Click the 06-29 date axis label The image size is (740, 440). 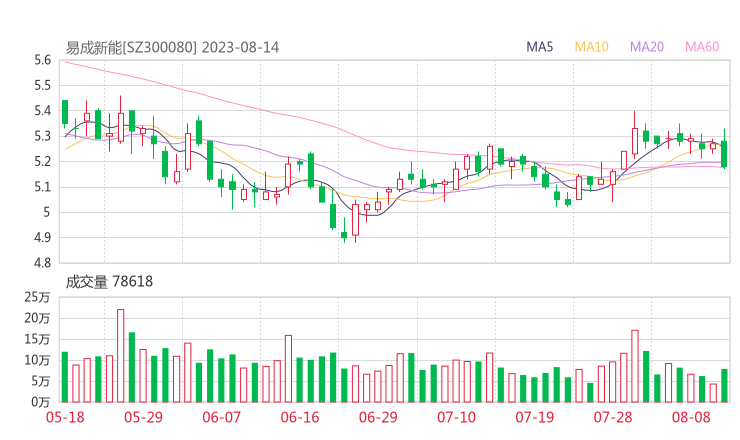pos(378,417)
